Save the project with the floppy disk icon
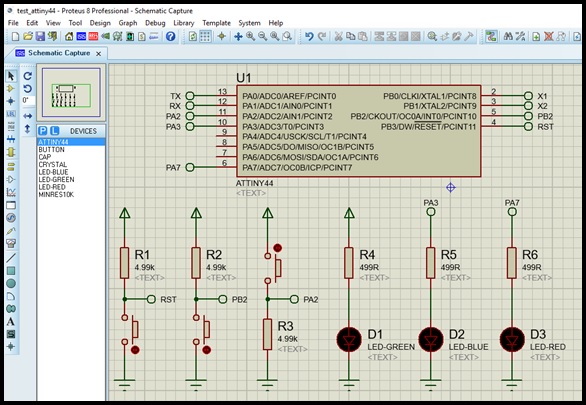The height and width of the screenshot is (405, 586). [40, 36]
